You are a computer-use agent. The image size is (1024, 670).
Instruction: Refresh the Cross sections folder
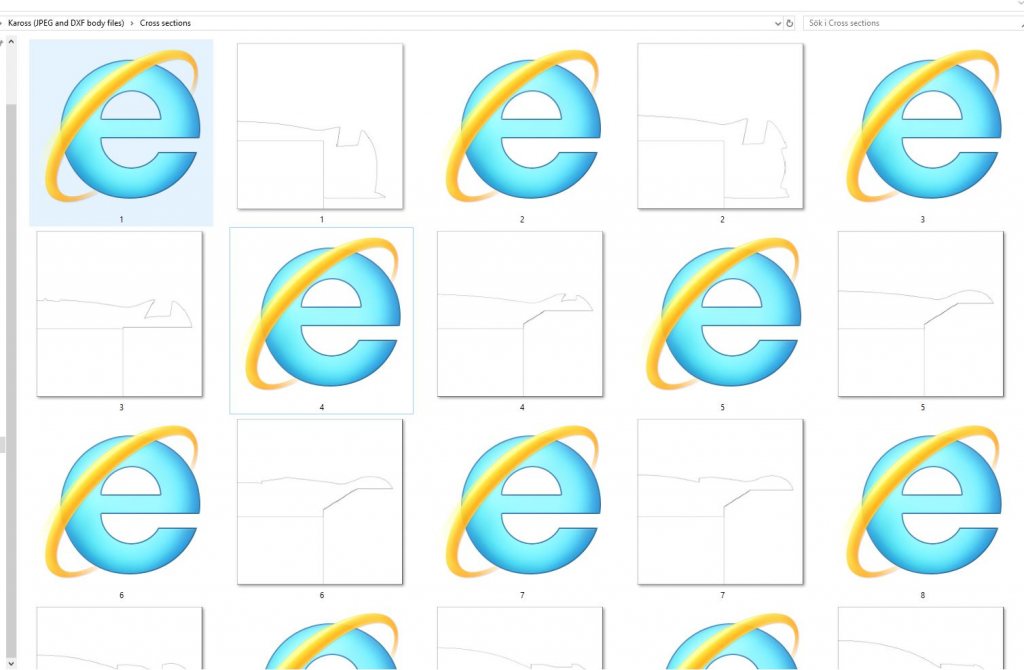pyautogui.click(x=790, y=23)
